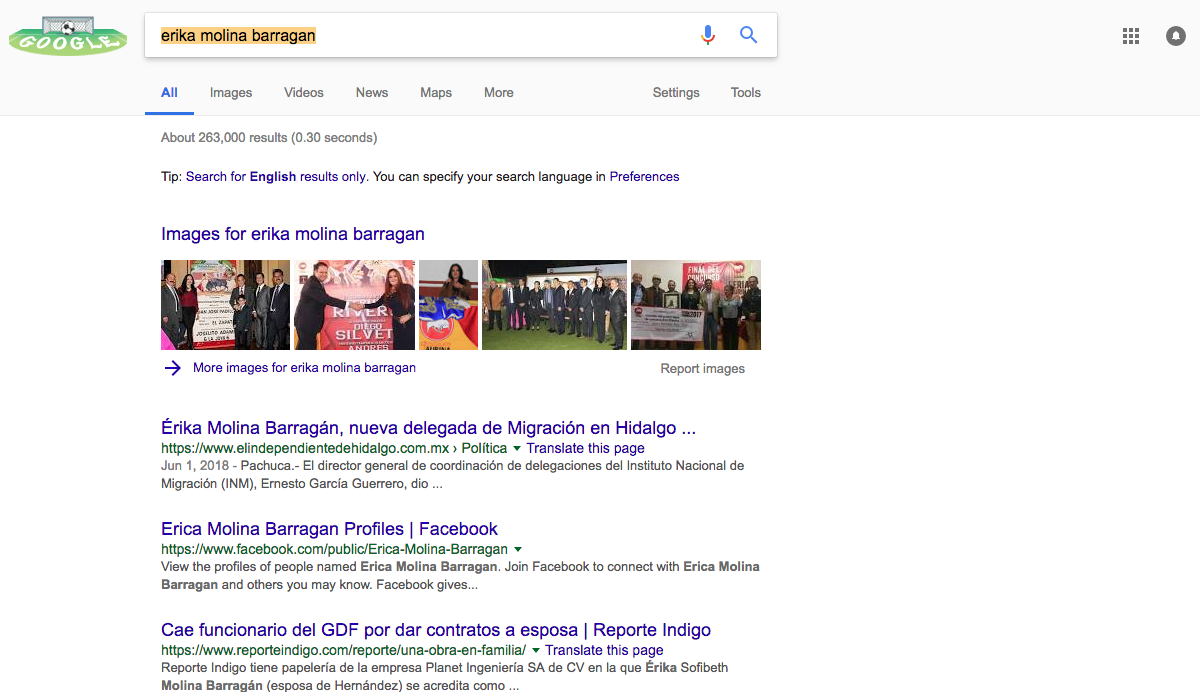This screenshot has width=1200, height=692.
Task: Click the Google doodle logo
Action: (x=68, y=35)
